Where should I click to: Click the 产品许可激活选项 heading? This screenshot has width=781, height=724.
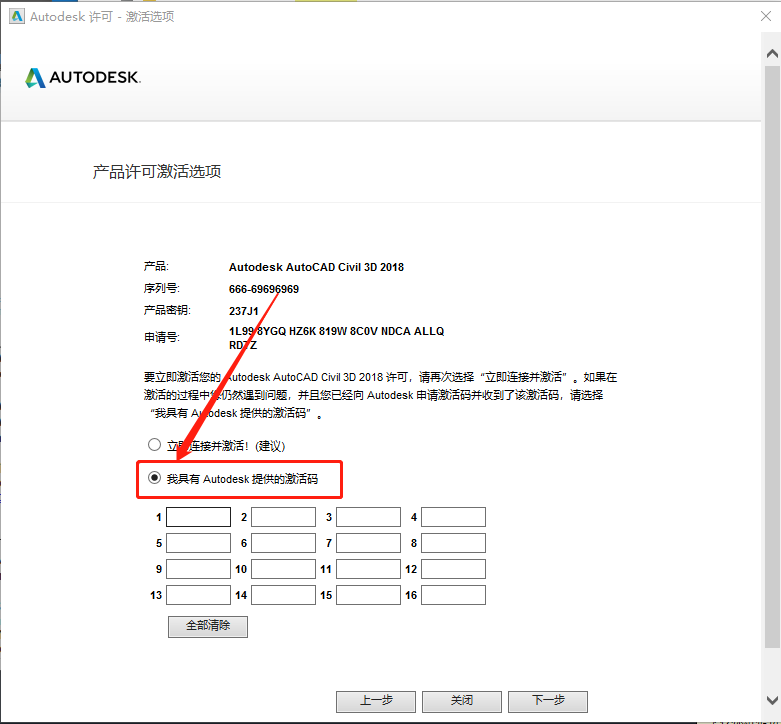pos(156,172)
